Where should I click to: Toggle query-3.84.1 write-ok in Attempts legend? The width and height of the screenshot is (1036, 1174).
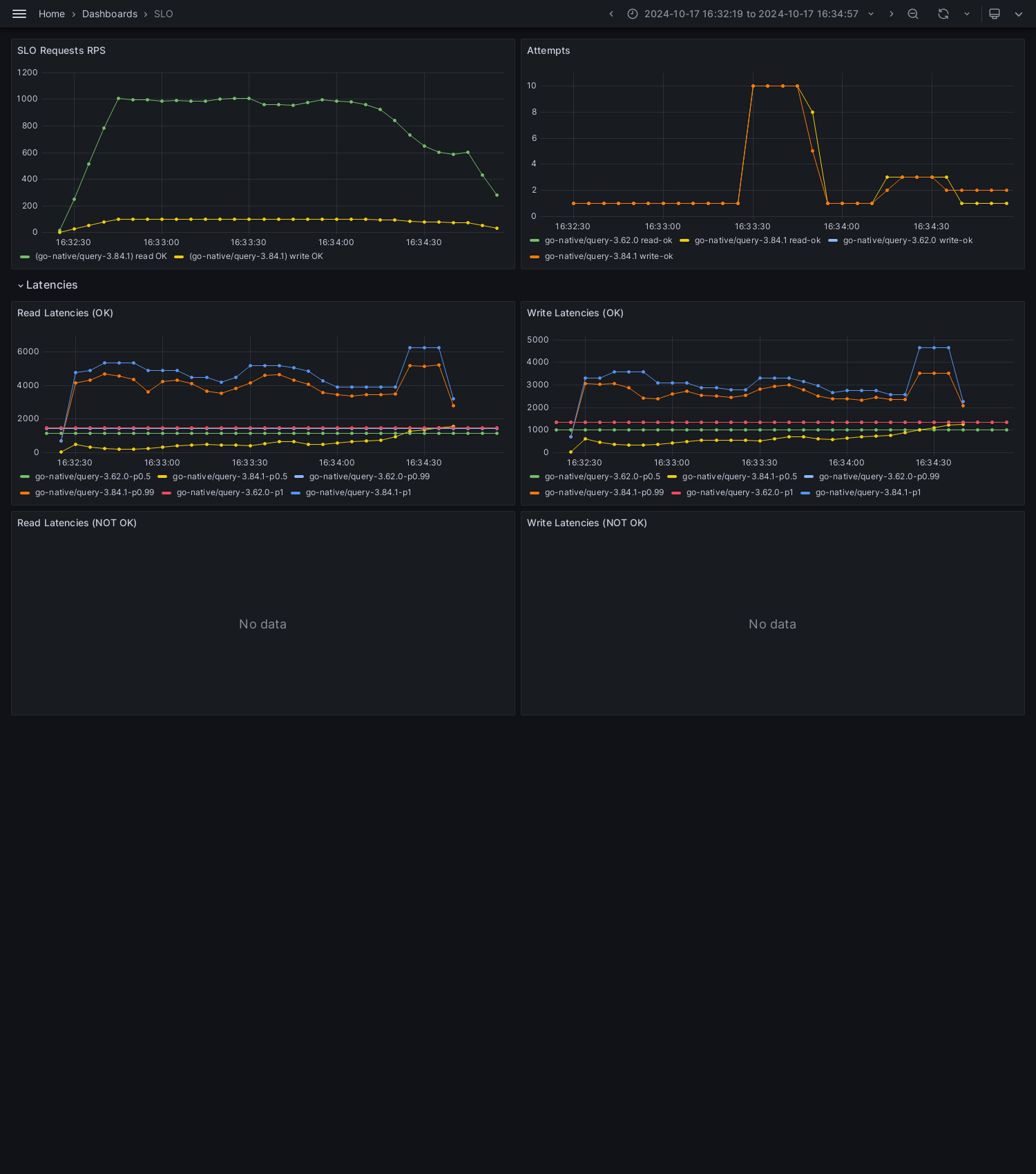608,256
